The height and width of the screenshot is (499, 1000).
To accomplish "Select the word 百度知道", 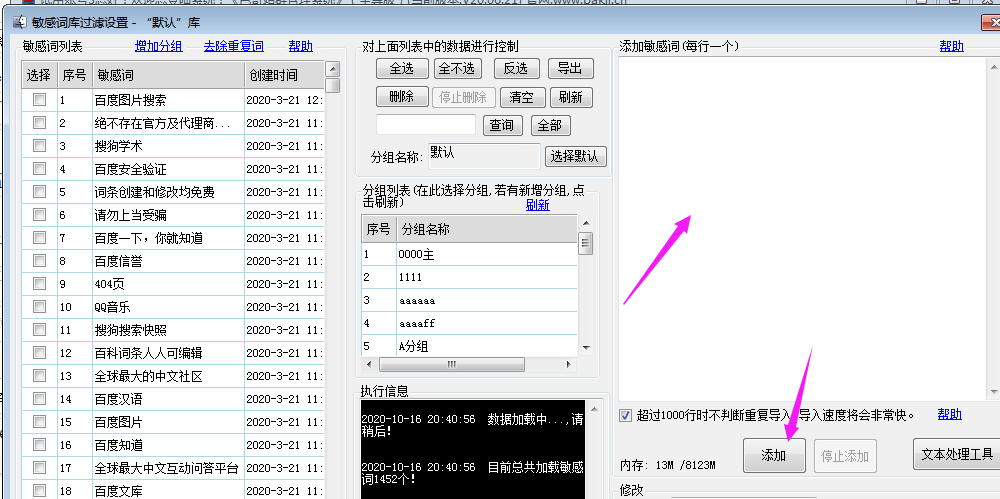I will [x=118, y=445].
